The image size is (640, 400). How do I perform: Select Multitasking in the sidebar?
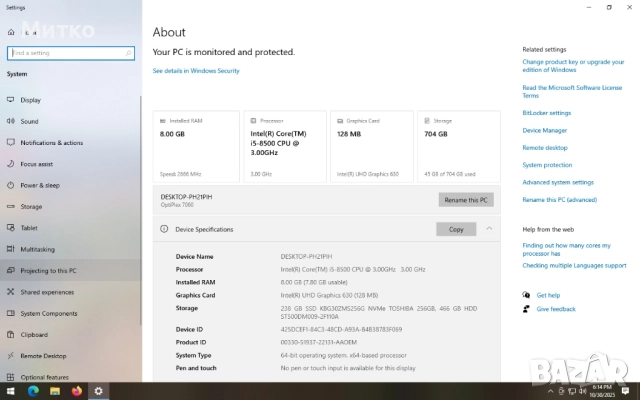(37, 249)
